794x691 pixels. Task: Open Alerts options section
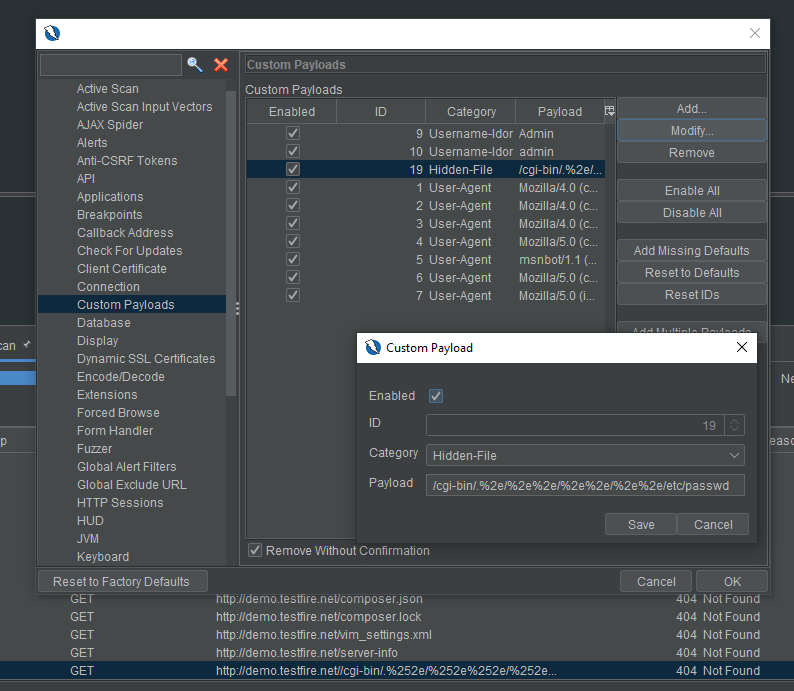click(92, 143)
